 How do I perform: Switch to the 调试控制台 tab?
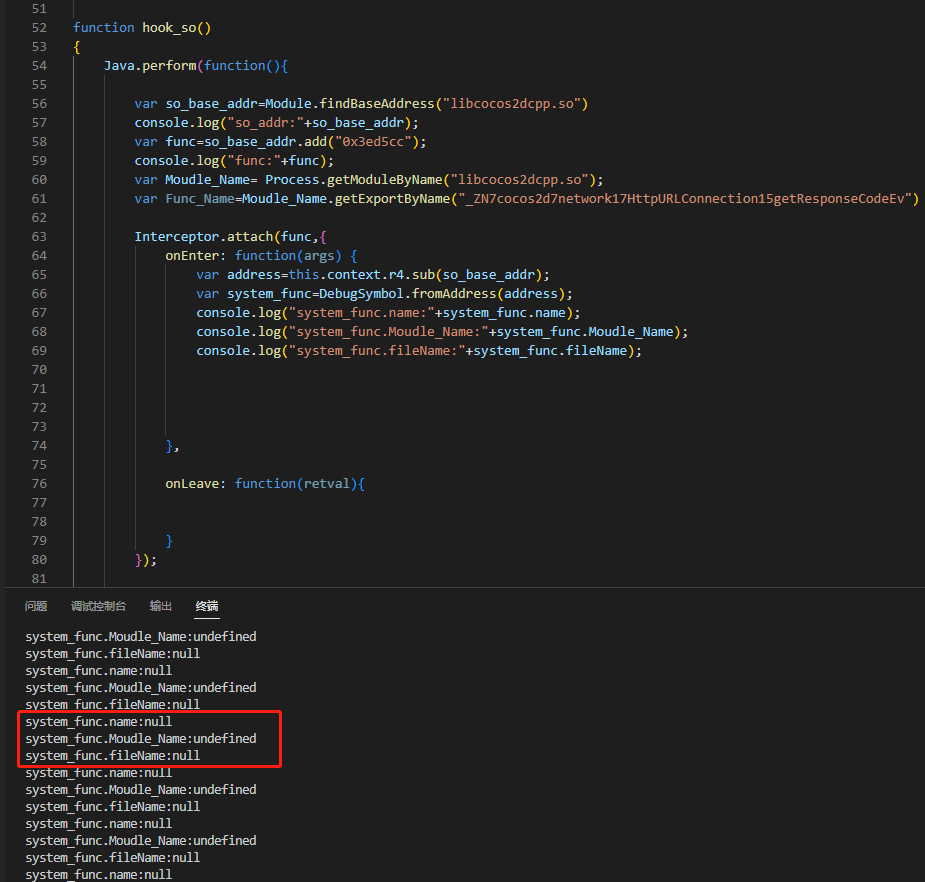[98, 606]
